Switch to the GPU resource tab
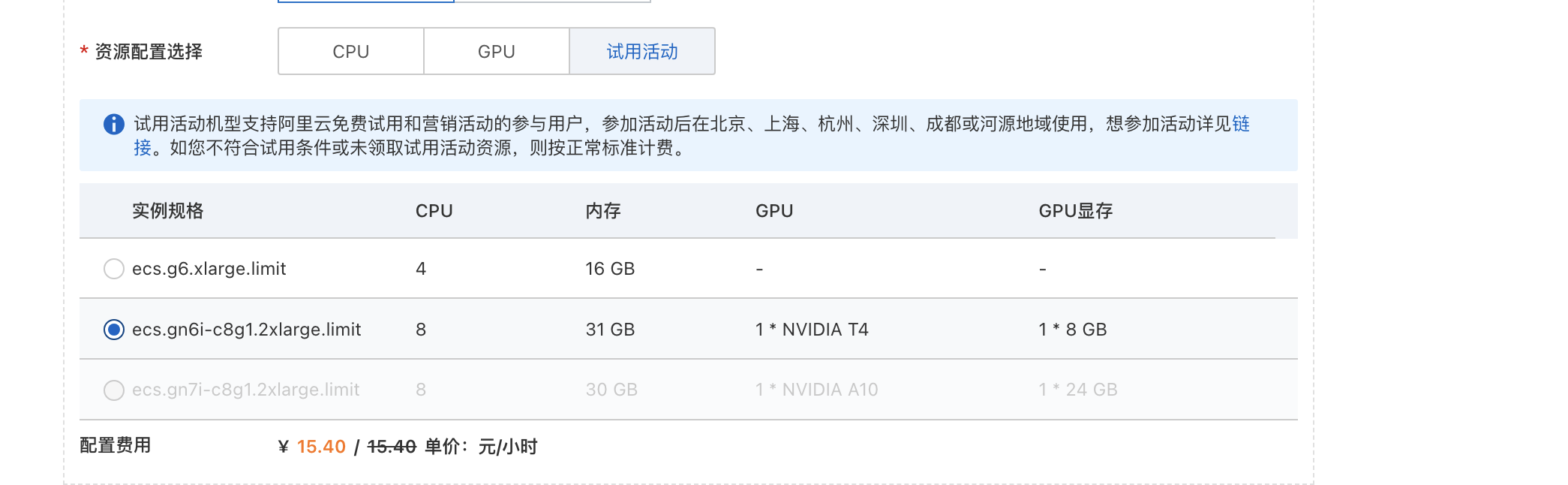 click(497, 51)
